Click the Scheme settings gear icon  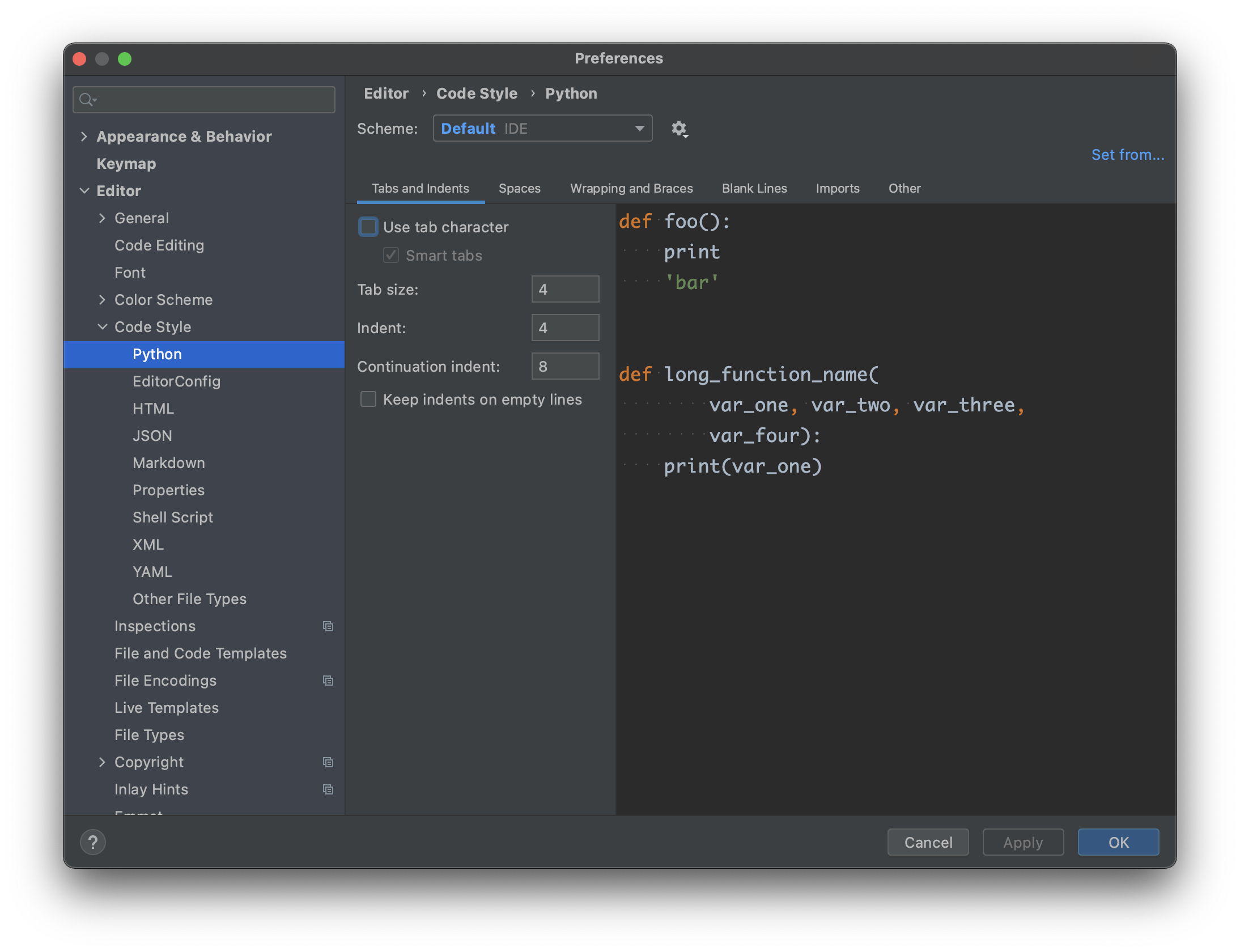pyautogui.click(x=680, y=129)
